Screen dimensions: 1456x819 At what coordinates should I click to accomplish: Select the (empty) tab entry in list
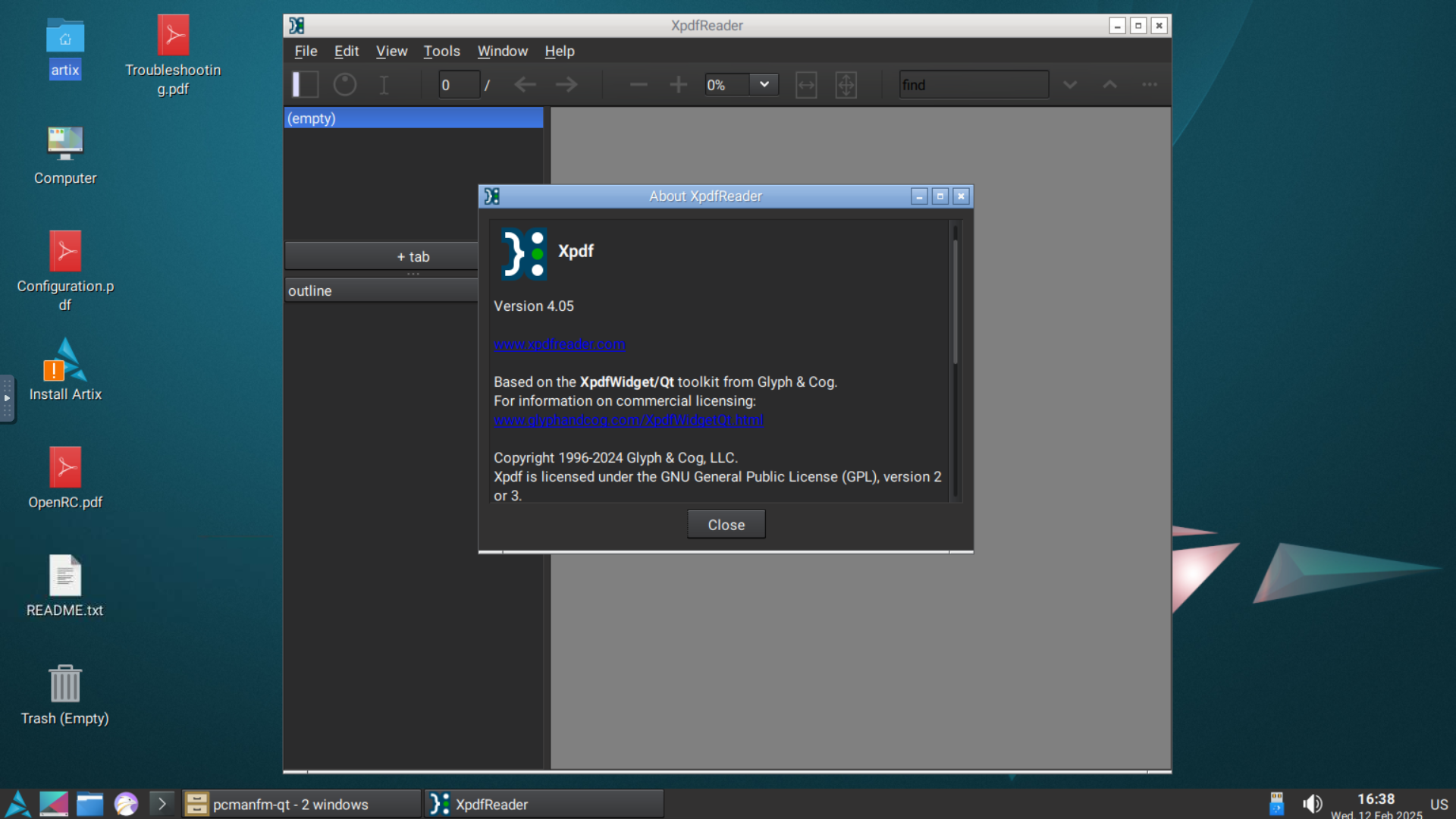coord(413,118)
